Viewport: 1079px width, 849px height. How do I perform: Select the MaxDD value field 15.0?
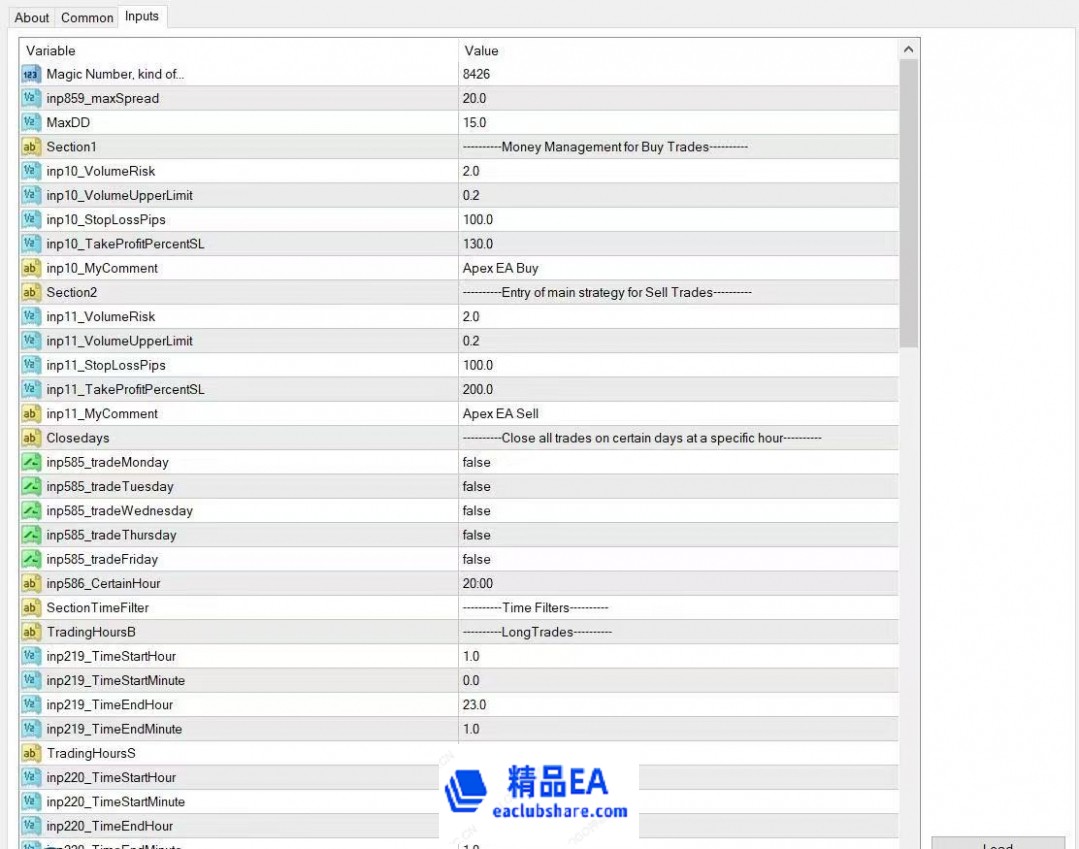[x=677, y=123]
